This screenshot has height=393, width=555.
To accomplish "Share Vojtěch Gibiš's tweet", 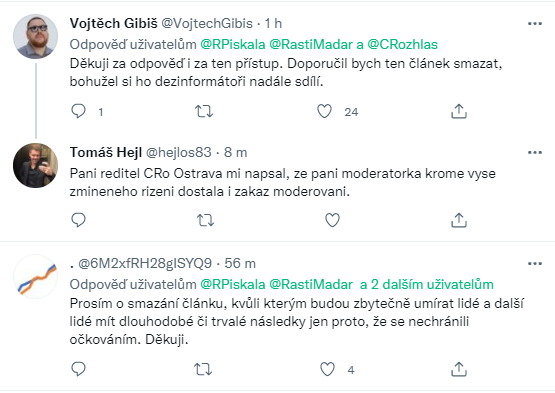I will pos(459,111).
